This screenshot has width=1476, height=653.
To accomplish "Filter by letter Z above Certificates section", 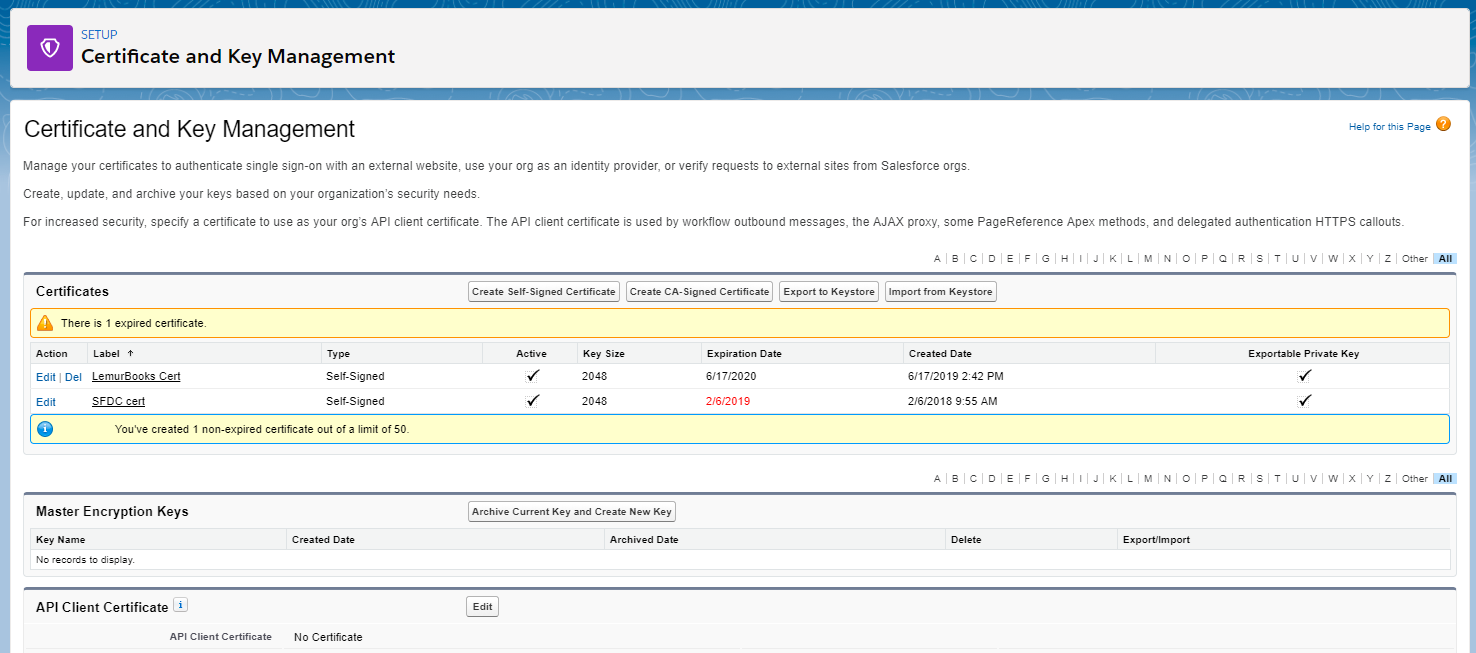I will coord(1388,259).
